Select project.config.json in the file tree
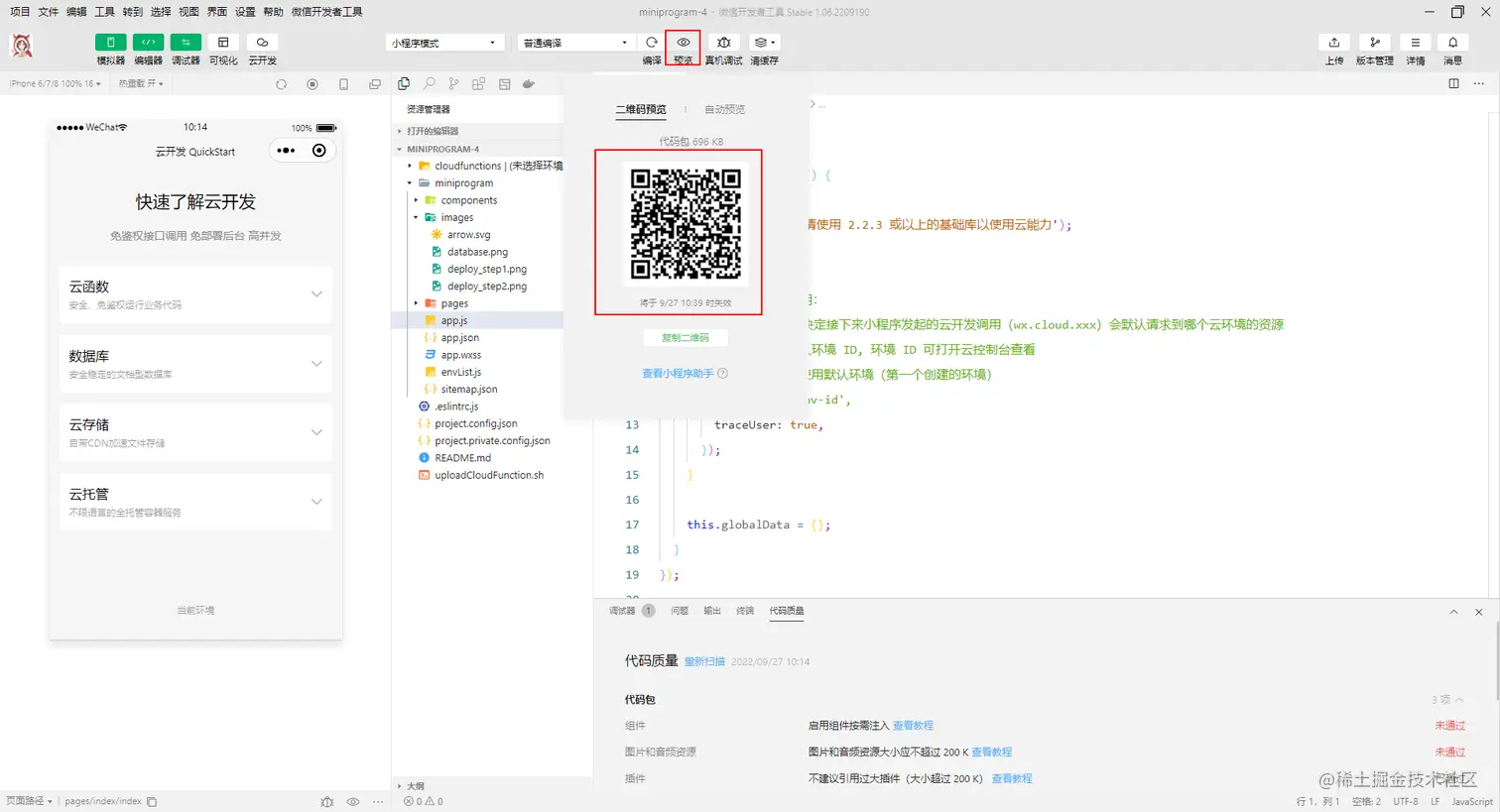The width and height of the screenshot is (1500, 812). [476, 423]
